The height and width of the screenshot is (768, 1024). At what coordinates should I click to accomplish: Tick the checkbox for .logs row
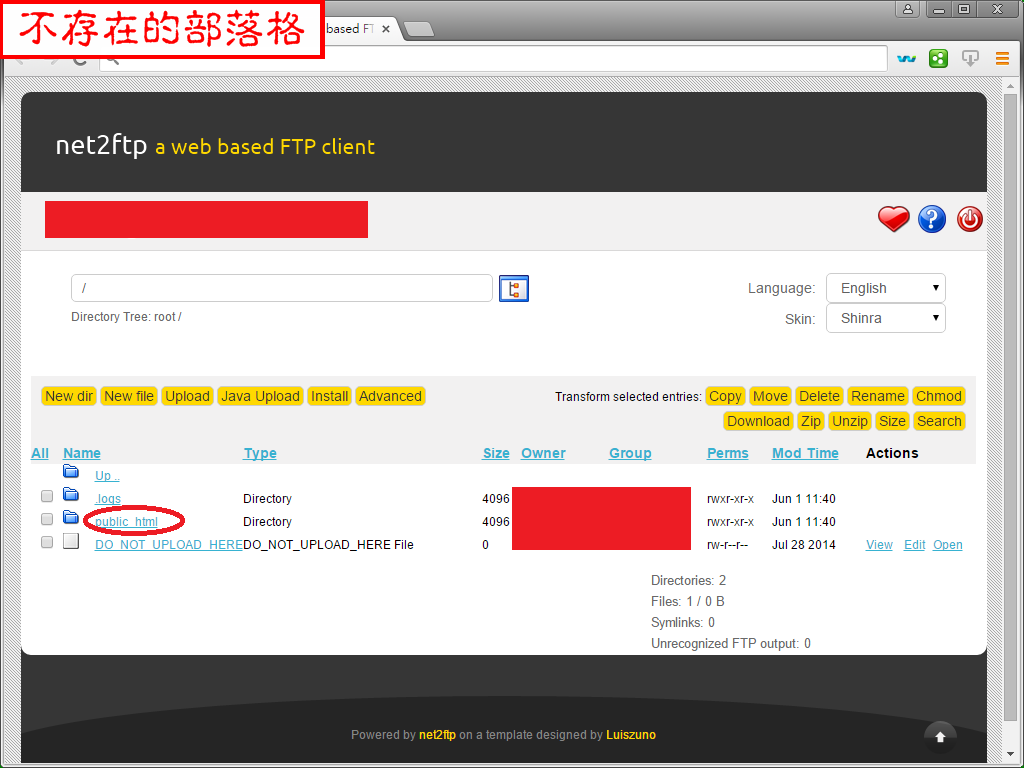[47, 496]
